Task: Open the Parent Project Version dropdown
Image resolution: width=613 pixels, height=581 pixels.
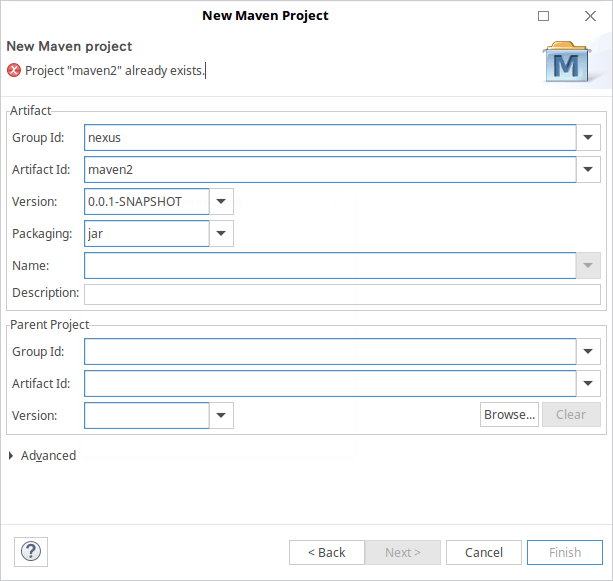Action: point(221,415)
